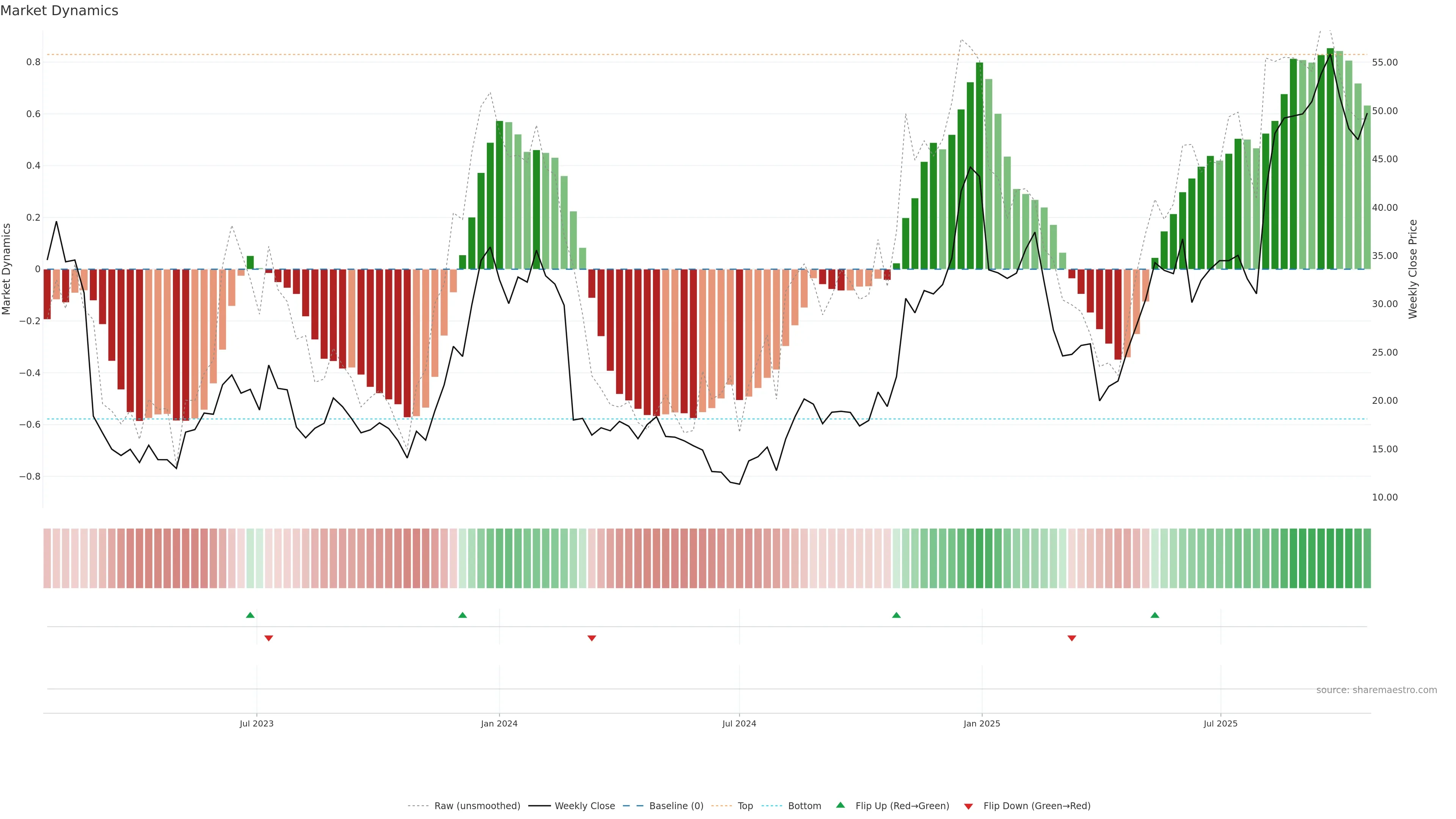
Task: Click the rightmost dark green heatmap strip cell
Action: coord(1367,559)
